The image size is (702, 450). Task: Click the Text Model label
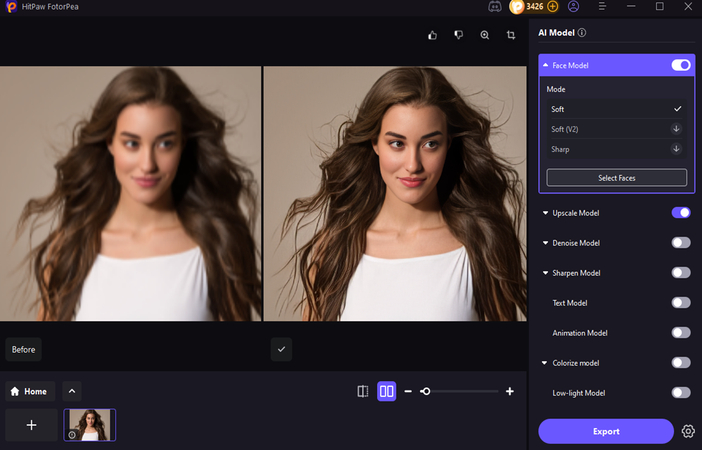(569, 303)
